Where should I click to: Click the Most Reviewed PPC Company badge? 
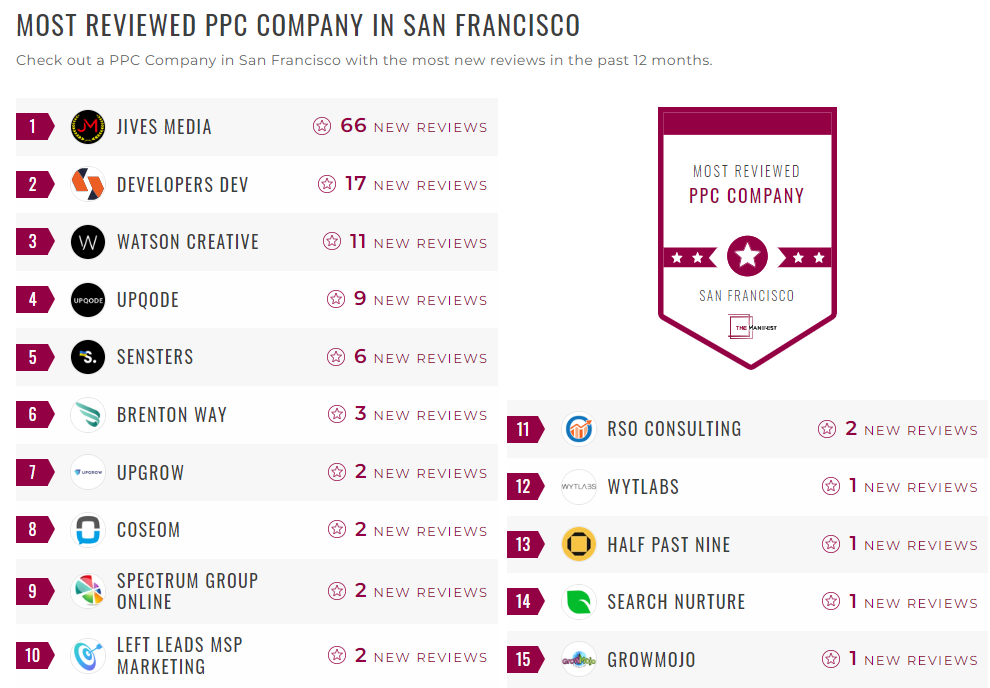click(746, 235)
